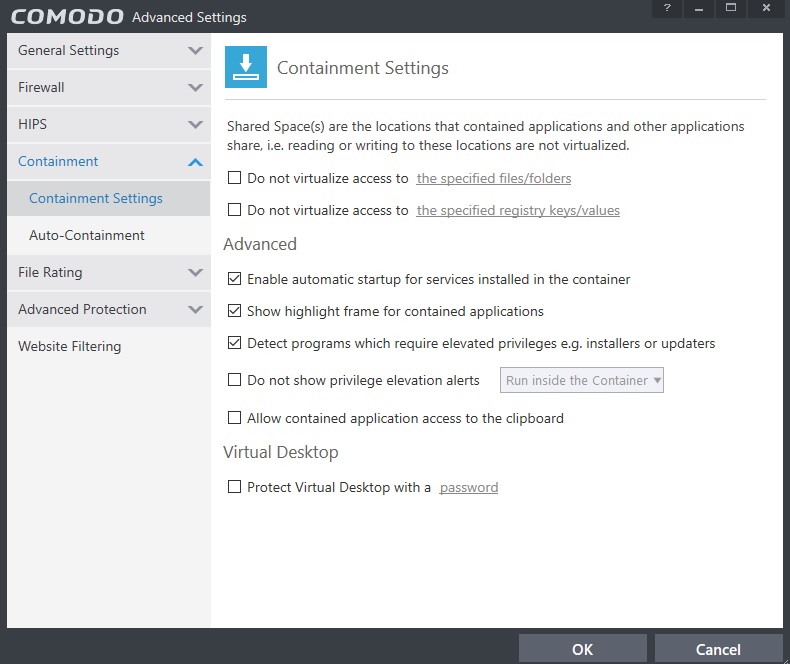Viewport: 790px width, 664px height.
Task: Click the password link
Action: click(x=469, y=488)
